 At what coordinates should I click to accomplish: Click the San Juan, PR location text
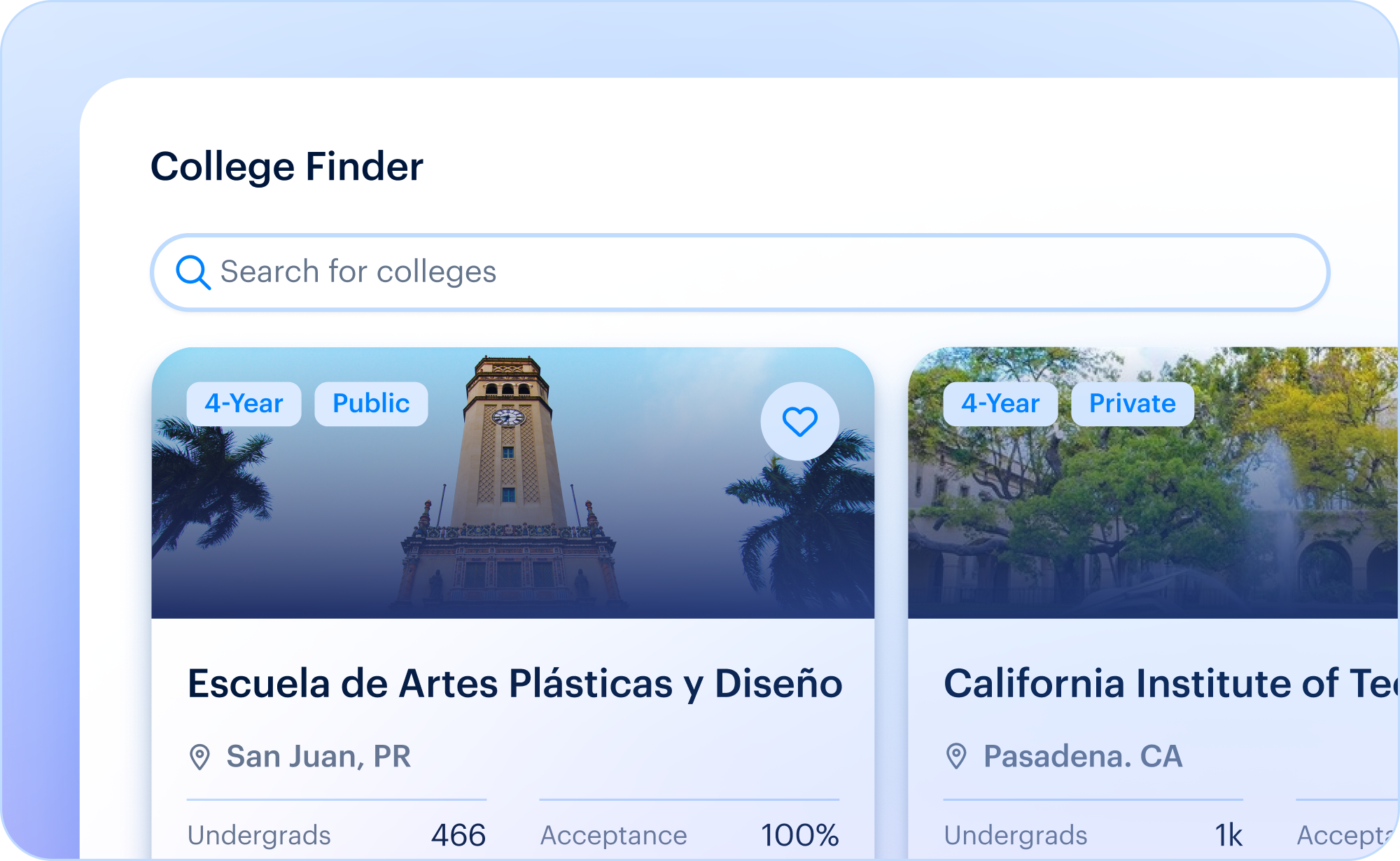(x=318, y=757)
